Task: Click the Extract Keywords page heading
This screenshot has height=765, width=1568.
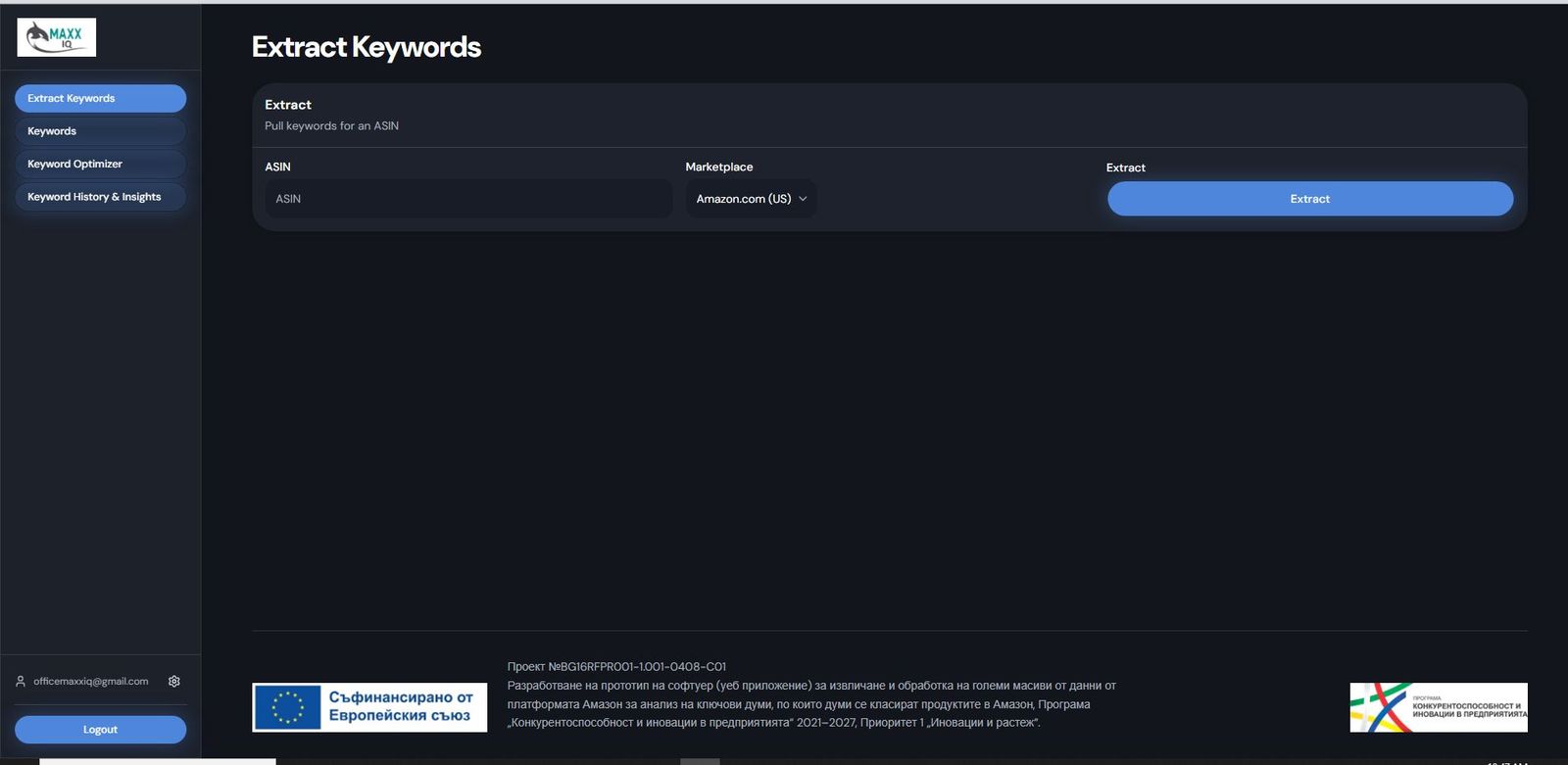Action: pyautogui.click(x=367, y=47)
